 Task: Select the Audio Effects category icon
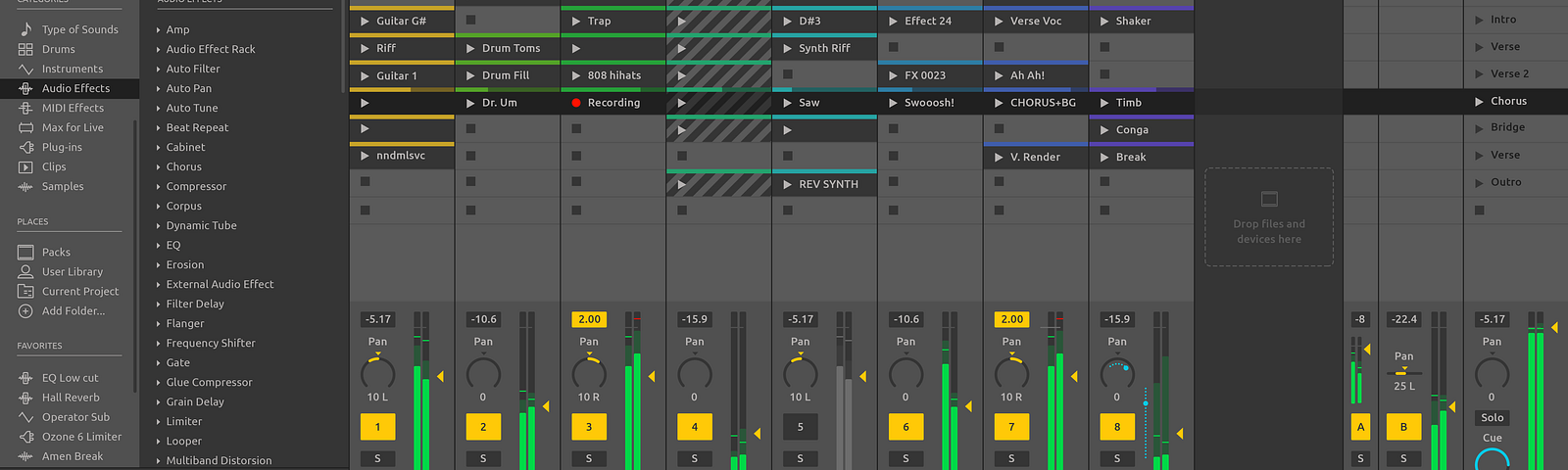tap(25, 88)
